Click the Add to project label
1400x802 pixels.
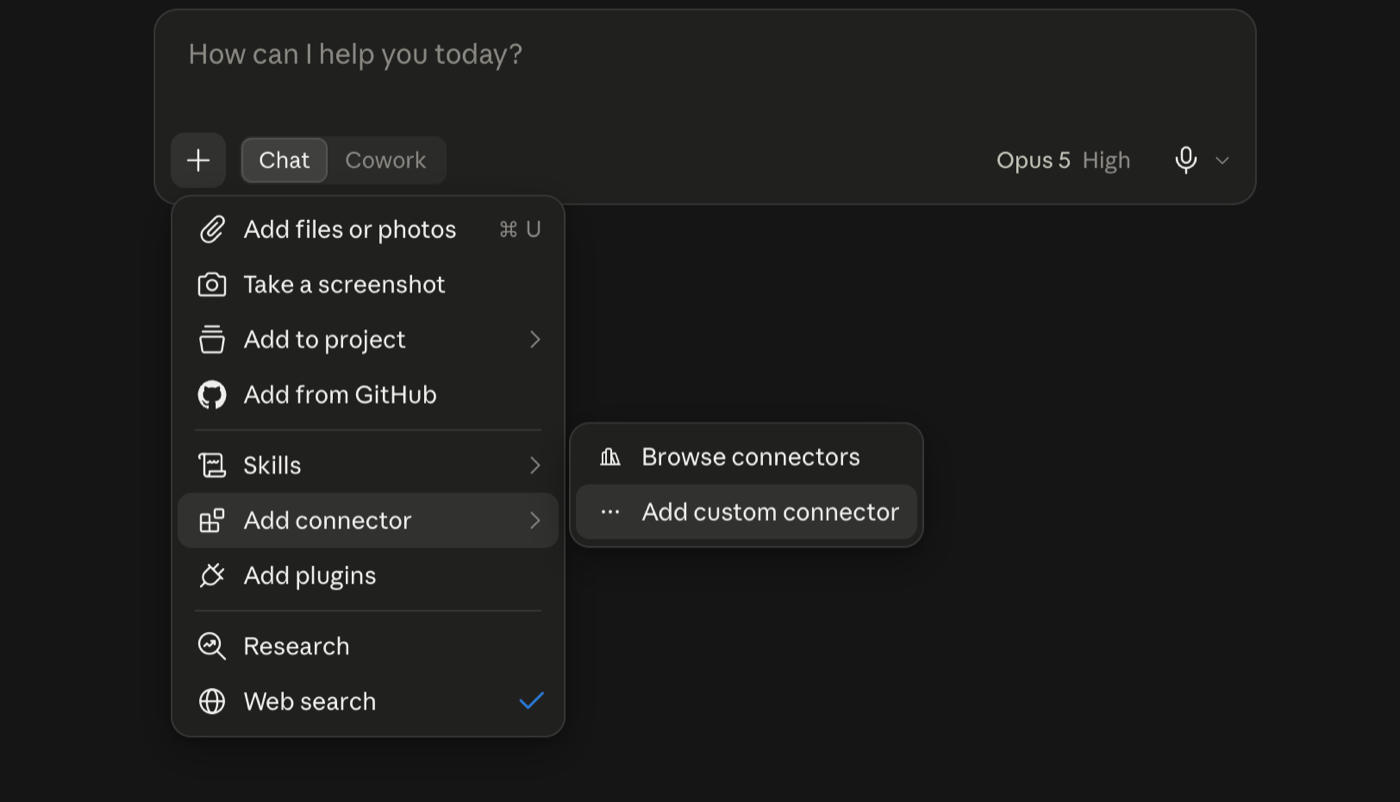[x=324, y=340]
